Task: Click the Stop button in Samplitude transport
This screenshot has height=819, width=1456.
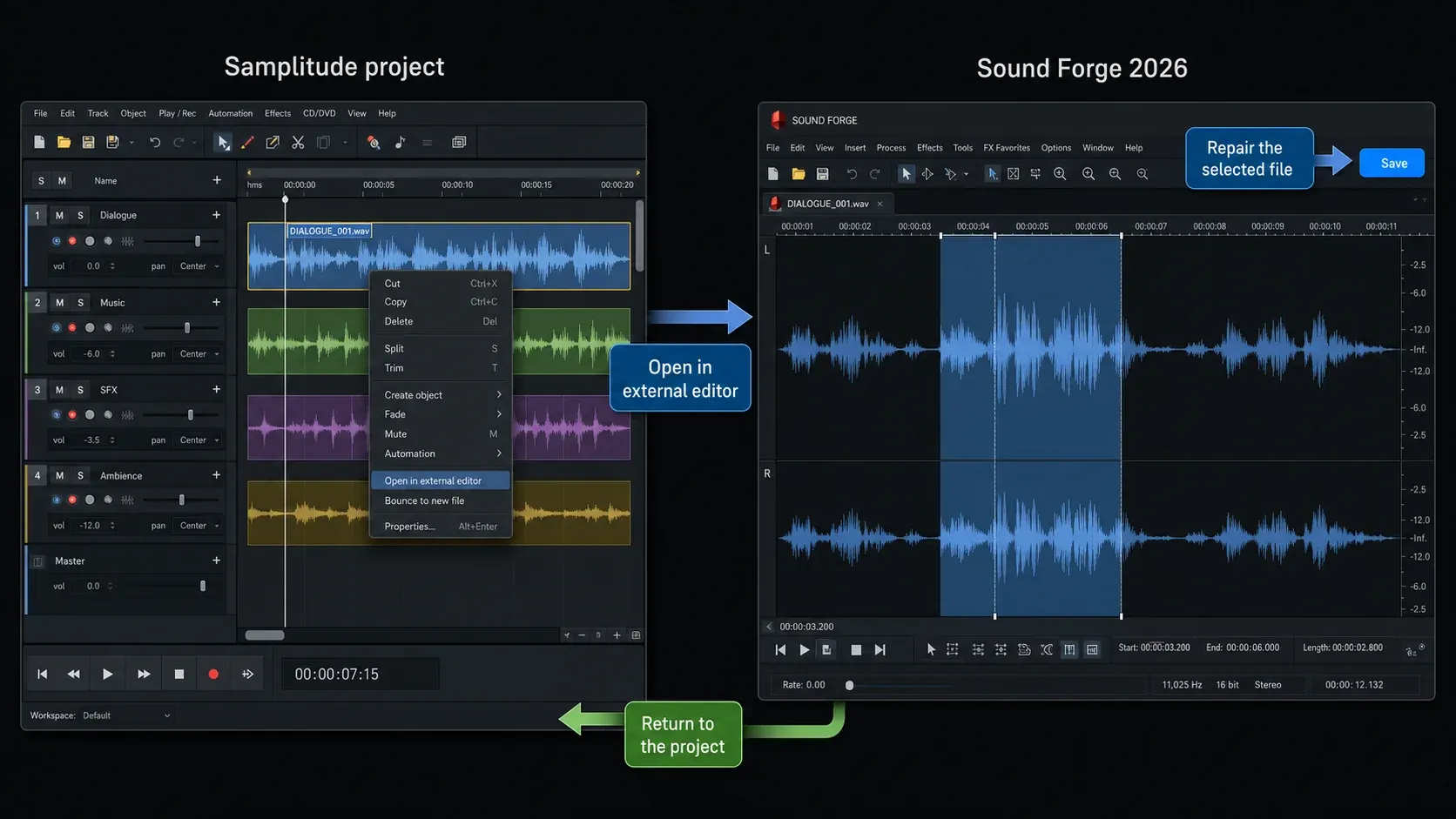Action: coord(179,674)
